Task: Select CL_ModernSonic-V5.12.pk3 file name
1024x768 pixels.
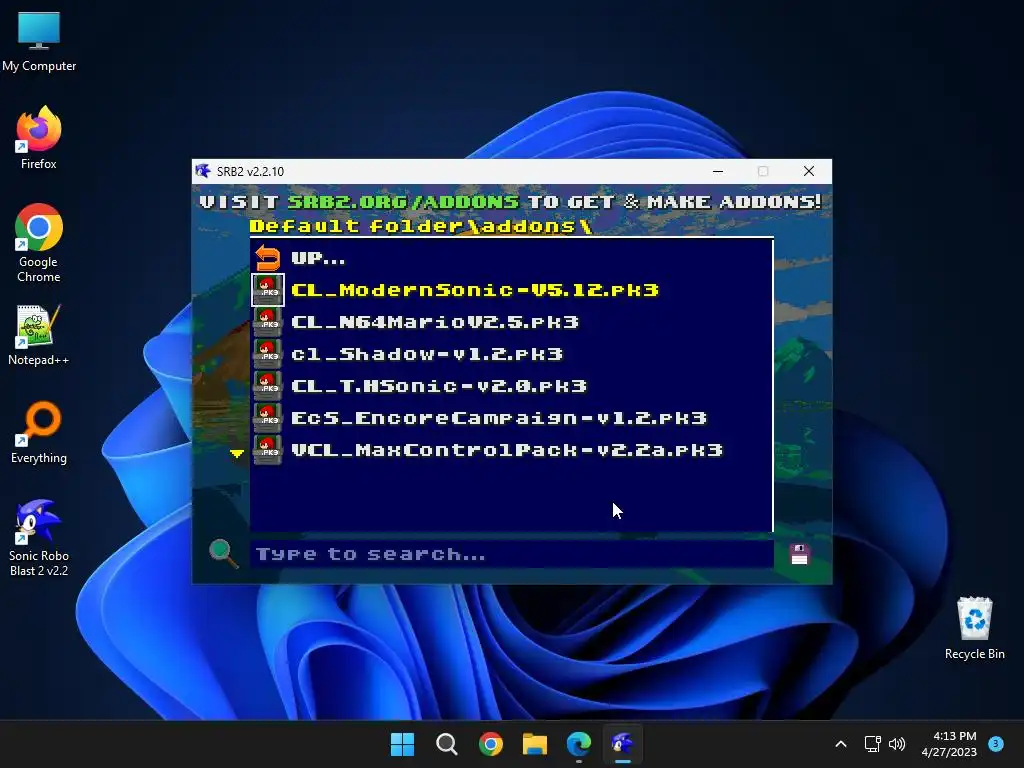Action: (x=475, y=290)
